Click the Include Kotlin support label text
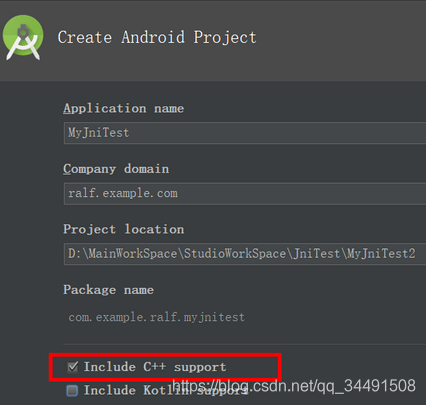This screenshot has width=426, height=405. [166, 390]
